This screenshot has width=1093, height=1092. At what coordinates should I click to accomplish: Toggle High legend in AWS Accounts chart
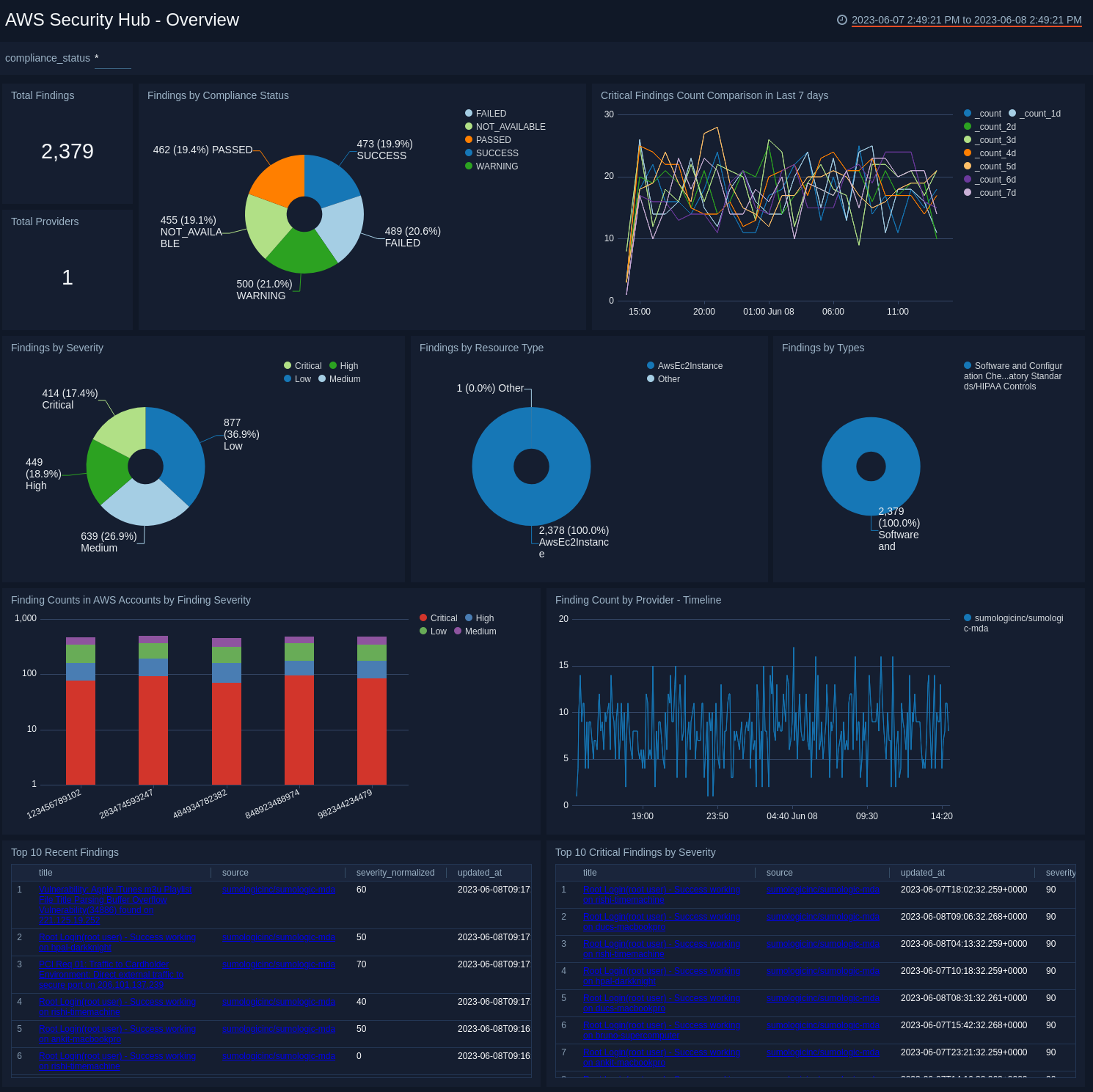click(479, 618)
